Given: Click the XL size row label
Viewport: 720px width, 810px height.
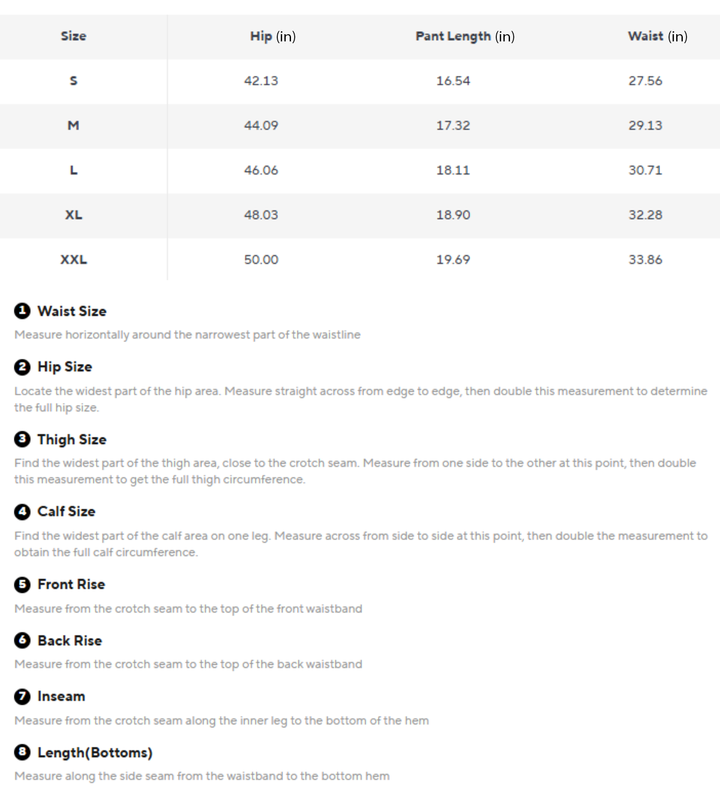Looking at the screenshot, I should (73, 215).
